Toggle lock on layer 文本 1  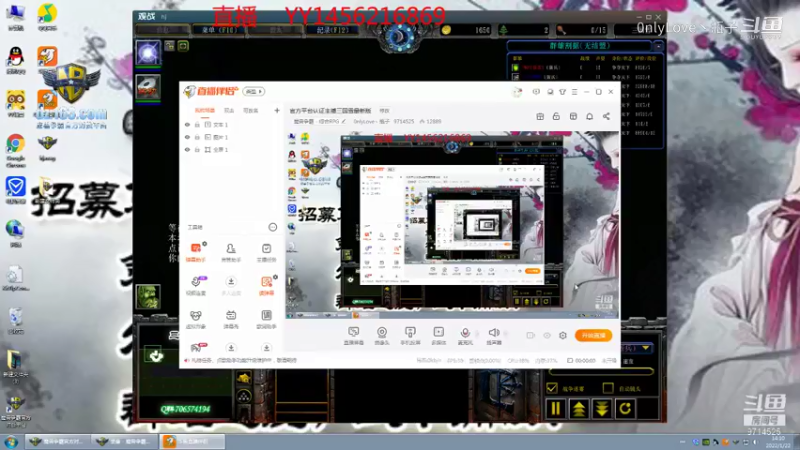tap(197, 124)
